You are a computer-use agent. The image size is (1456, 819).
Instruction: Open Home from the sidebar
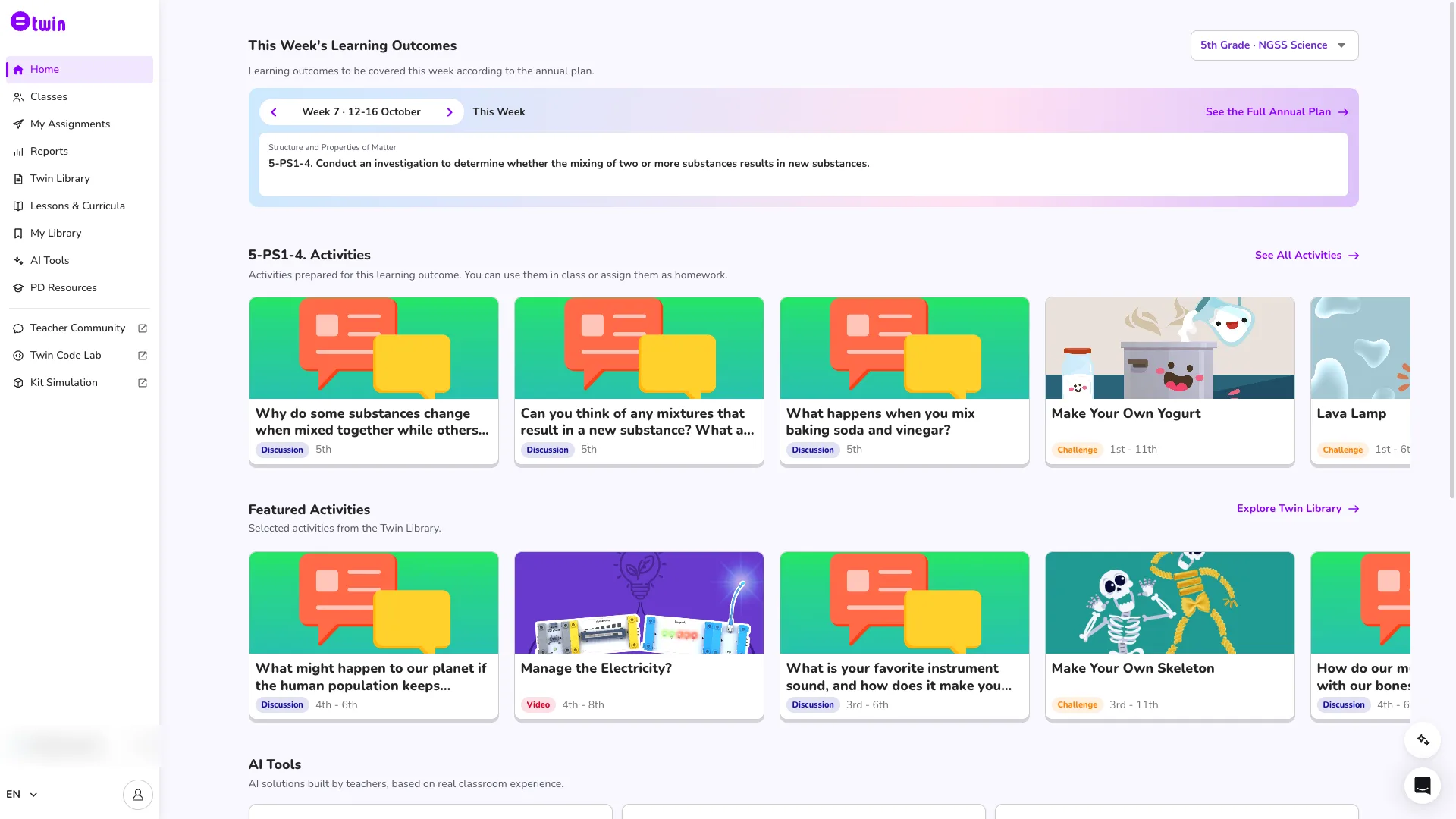[x=80, y=70]
